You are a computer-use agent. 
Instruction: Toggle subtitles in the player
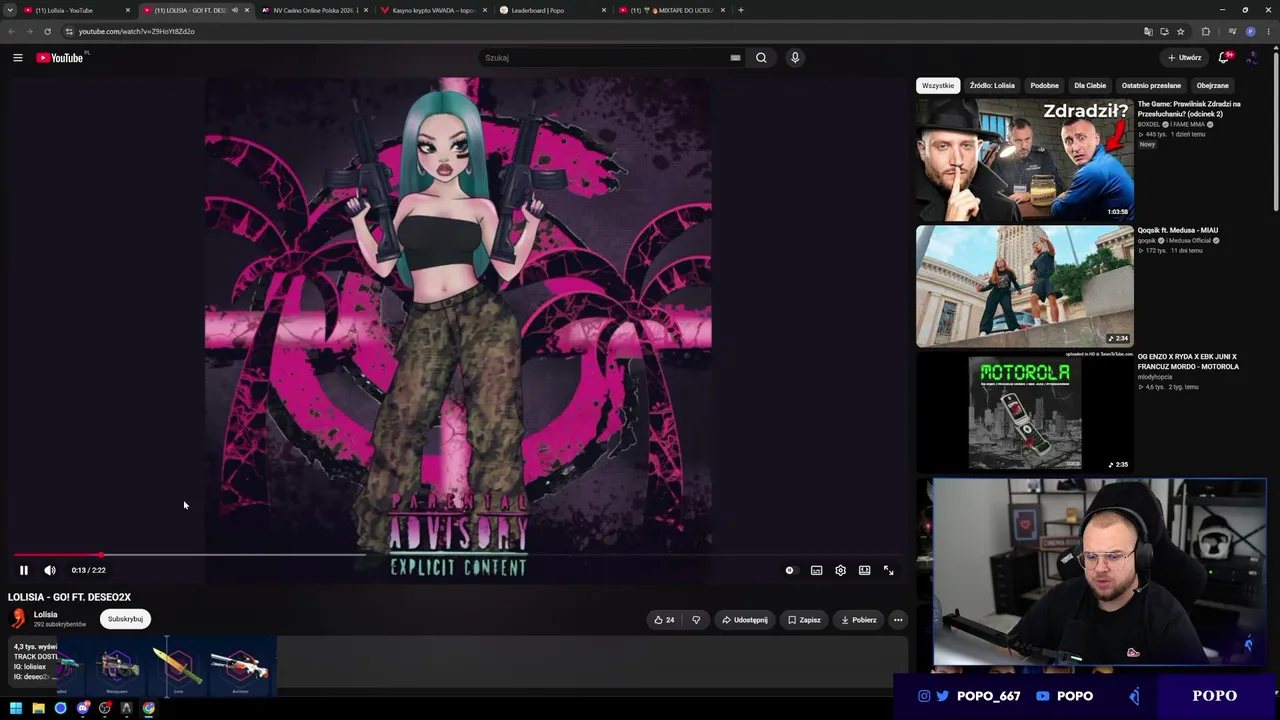coord(816,570)
